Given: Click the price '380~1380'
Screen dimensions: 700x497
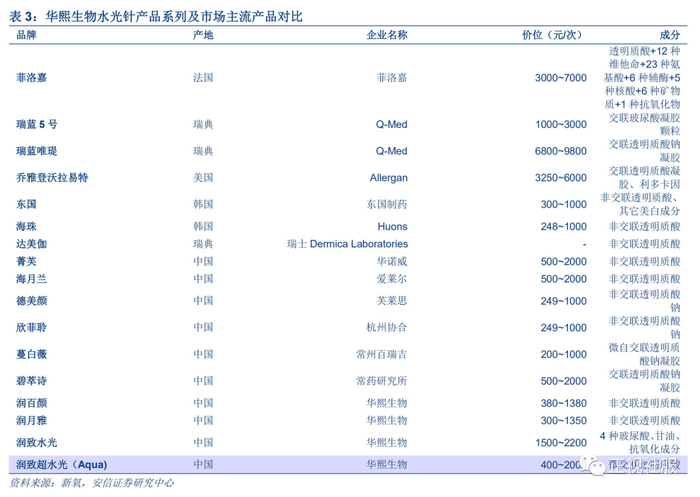Looking at the screenshot, I should pyautogui.click(x=563, y=403).
